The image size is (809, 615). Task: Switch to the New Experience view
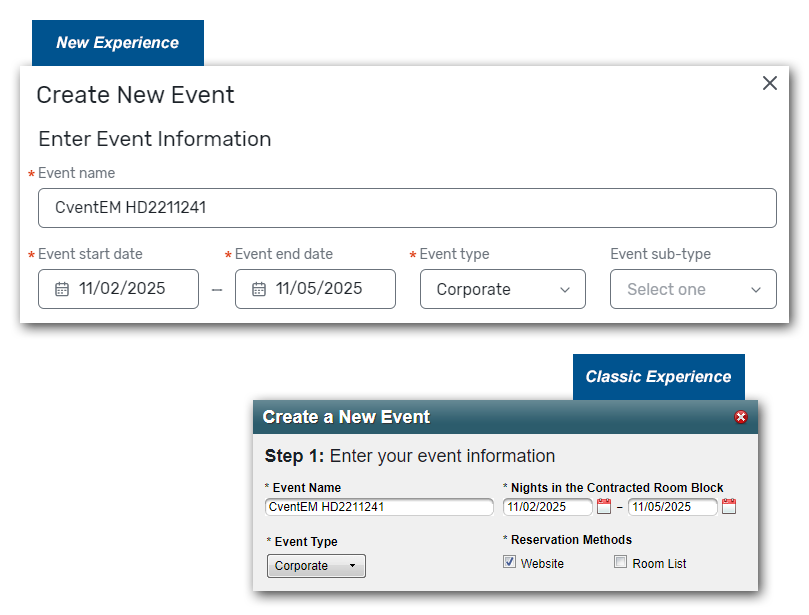pyautogui.click(x=117, y=43)
